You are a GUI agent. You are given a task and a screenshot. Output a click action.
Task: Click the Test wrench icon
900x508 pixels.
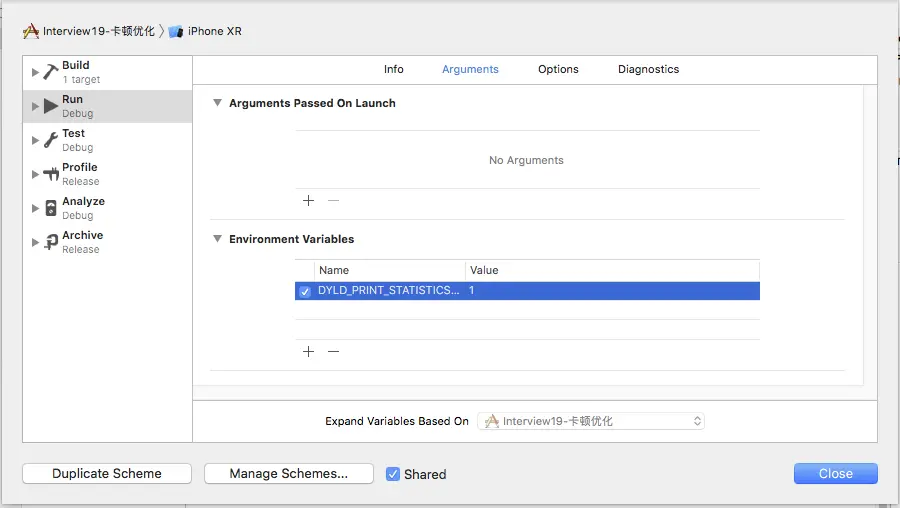click(51, 139)
